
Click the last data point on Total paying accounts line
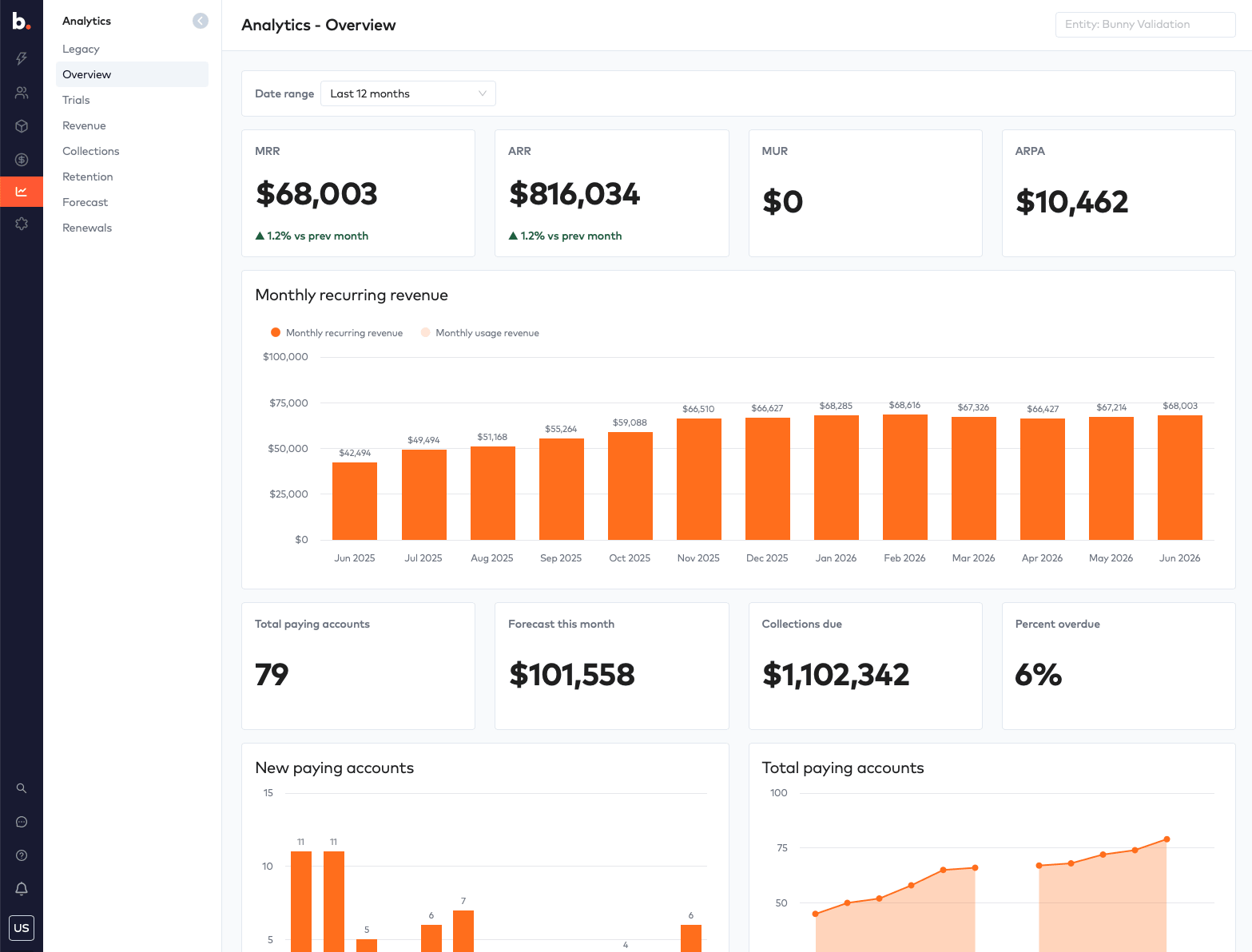click(x=1167, y=839)
